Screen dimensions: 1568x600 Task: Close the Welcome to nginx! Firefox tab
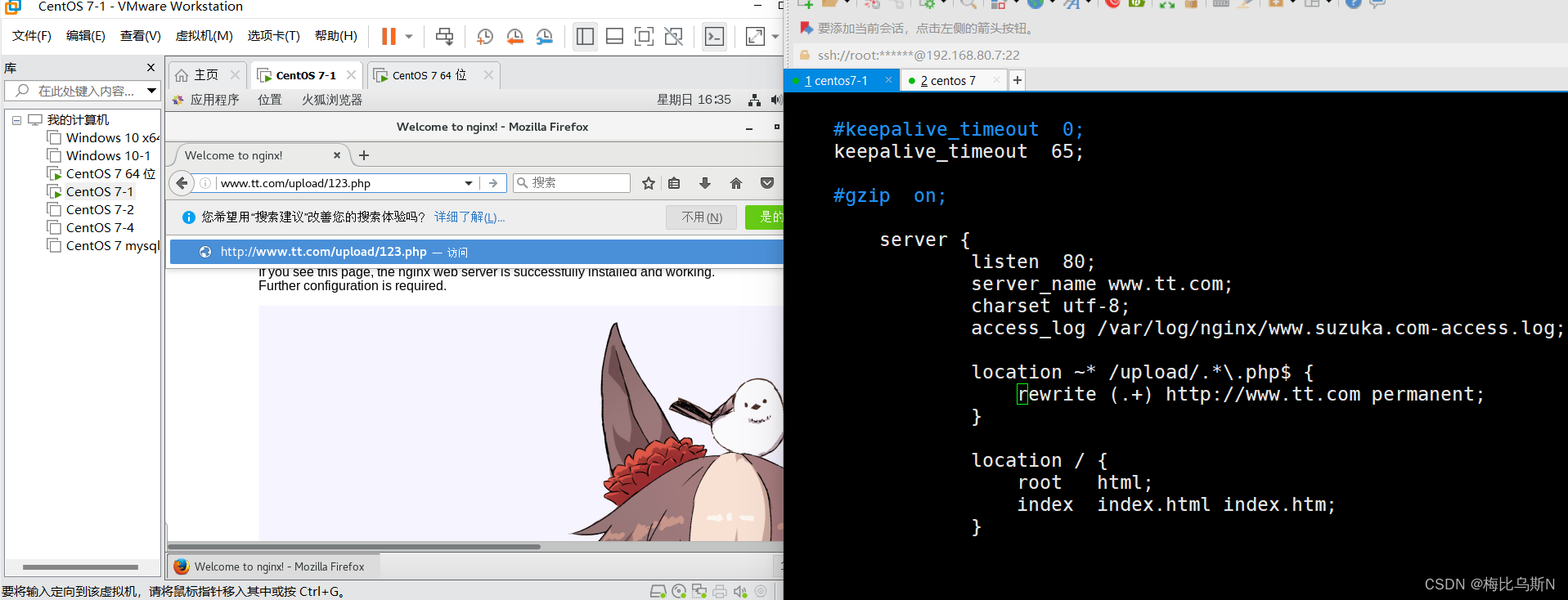[337, 155]
